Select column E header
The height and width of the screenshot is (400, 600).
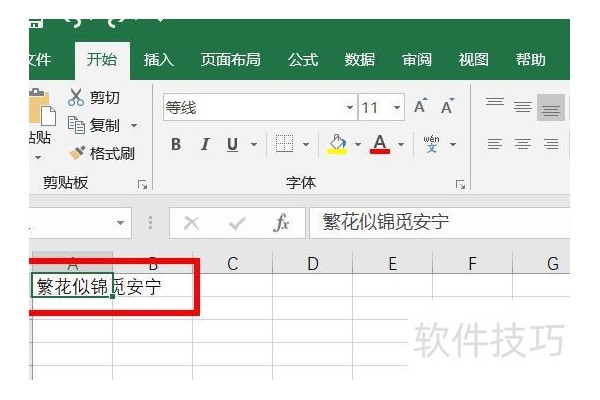[x=393, y=263]
